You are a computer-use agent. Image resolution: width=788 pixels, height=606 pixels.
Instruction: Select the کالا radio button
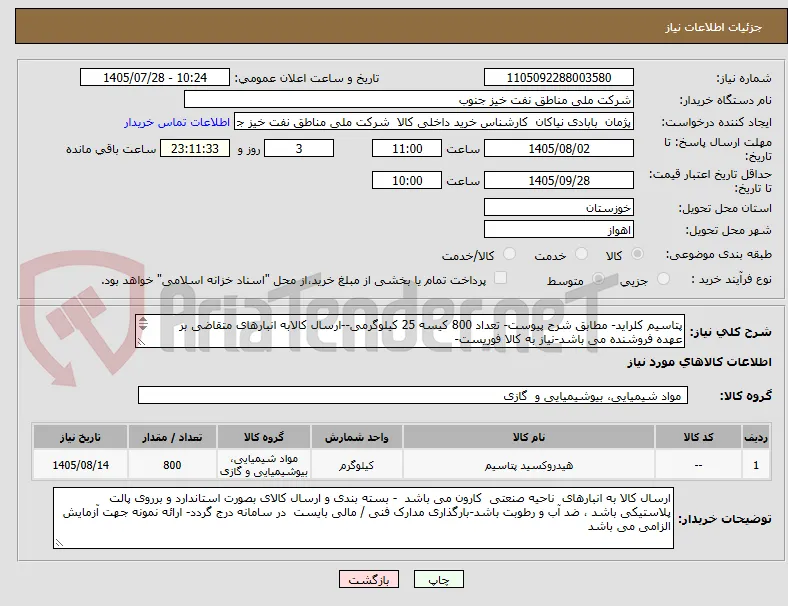pyautogui.click(x=637, y=254)
